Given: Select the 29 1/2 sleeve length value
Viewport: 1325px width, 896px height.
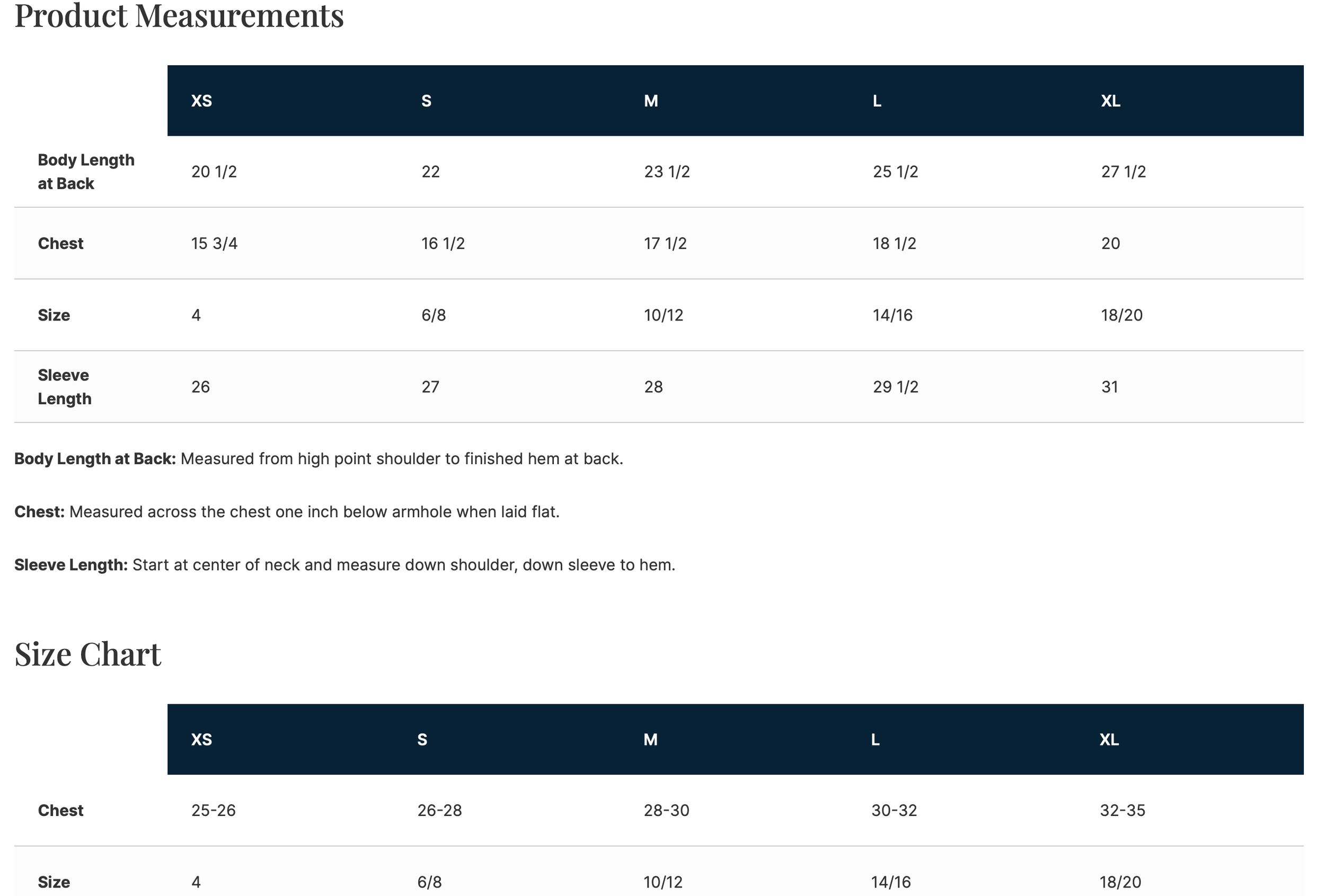Looking at the screenshot, I should point(895,387).
